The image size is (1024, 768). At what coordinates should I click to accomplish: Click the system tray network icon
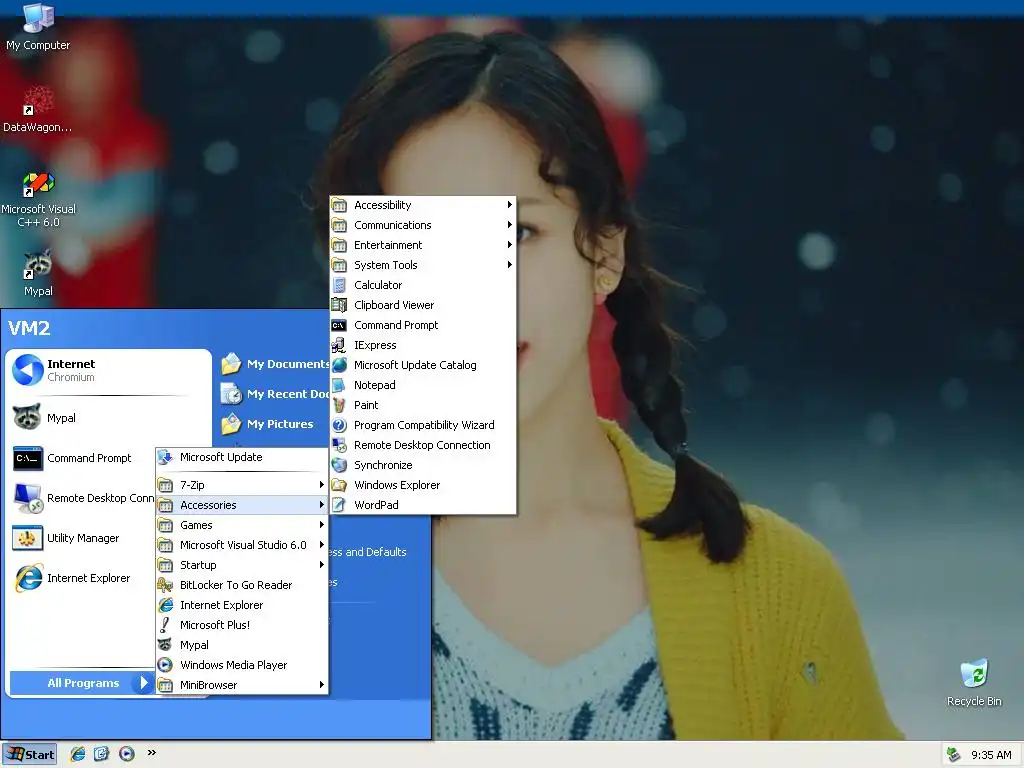pyautogui.click(x=954, y=755)
